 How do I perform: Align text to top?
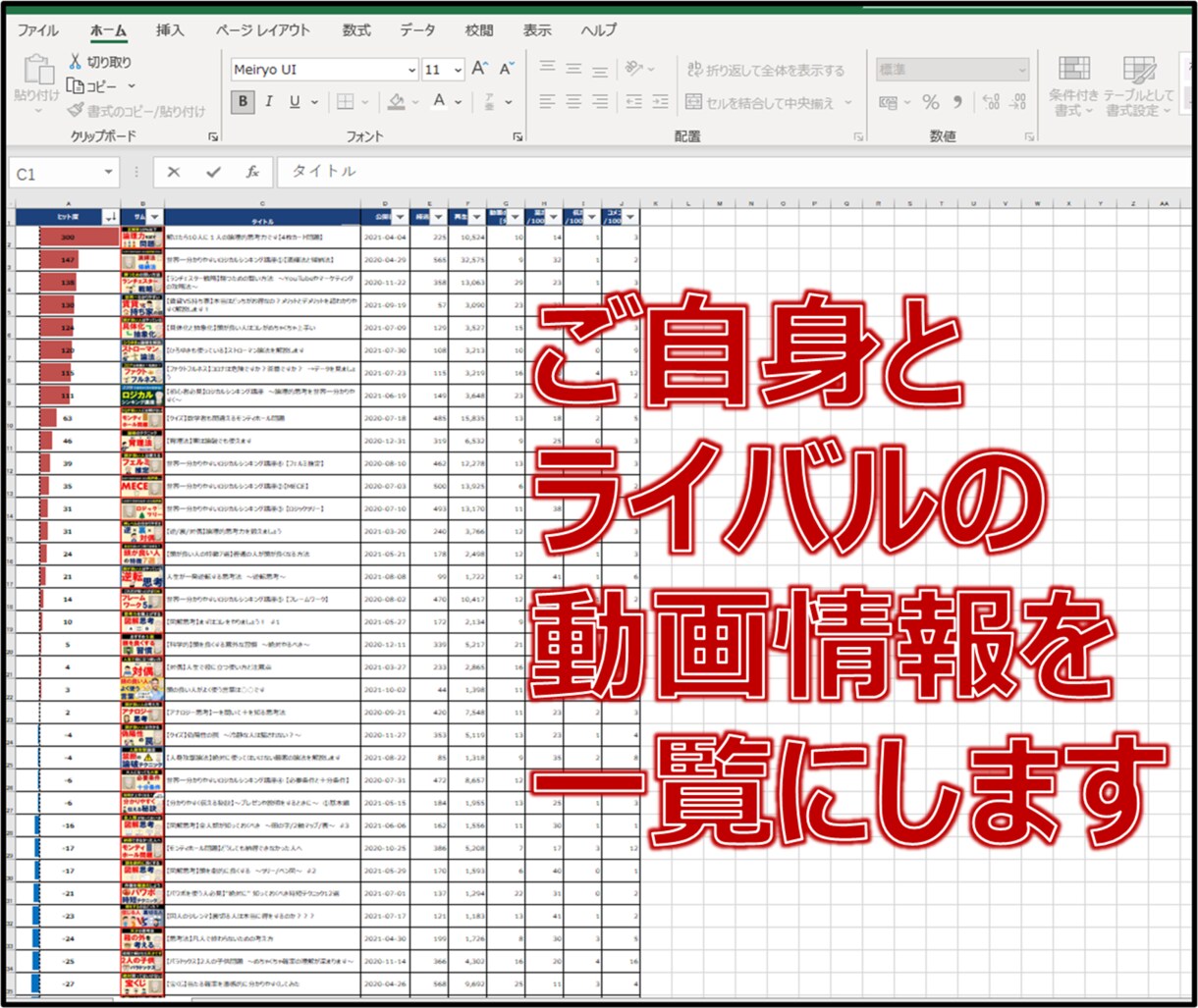point(548,69)
